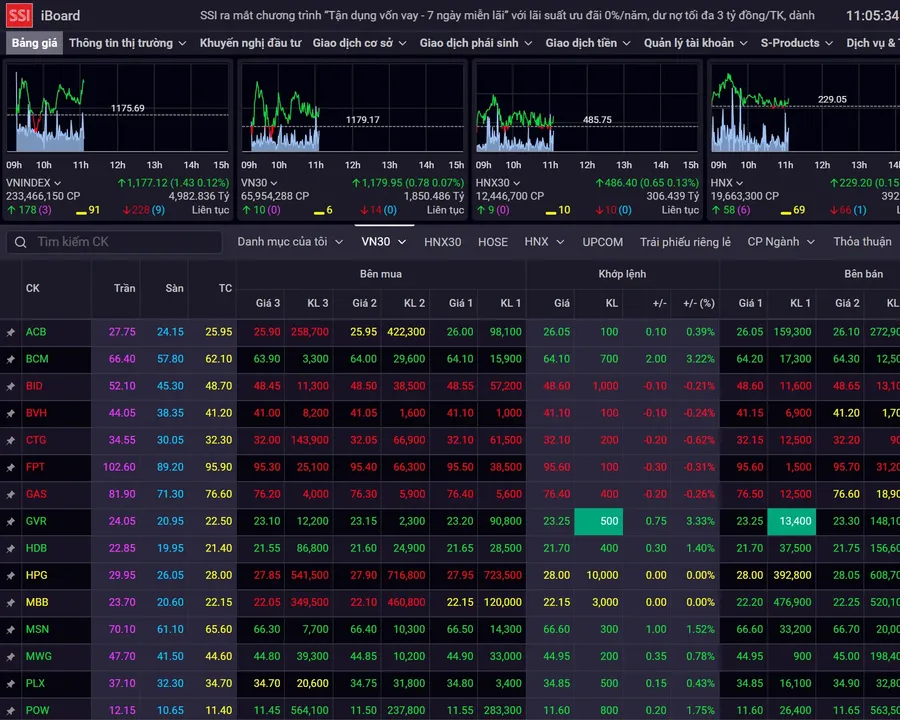Expand Thông tin thị trường menu
This screenshot has height=720, width=900.
click(127, 43)
